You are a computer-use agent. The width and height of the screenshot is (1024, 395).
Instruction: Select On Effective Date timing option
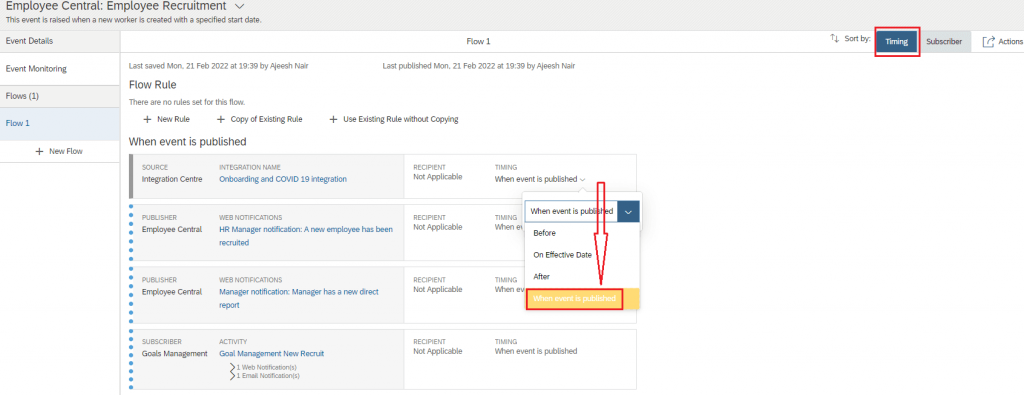[x=583, y=255]
